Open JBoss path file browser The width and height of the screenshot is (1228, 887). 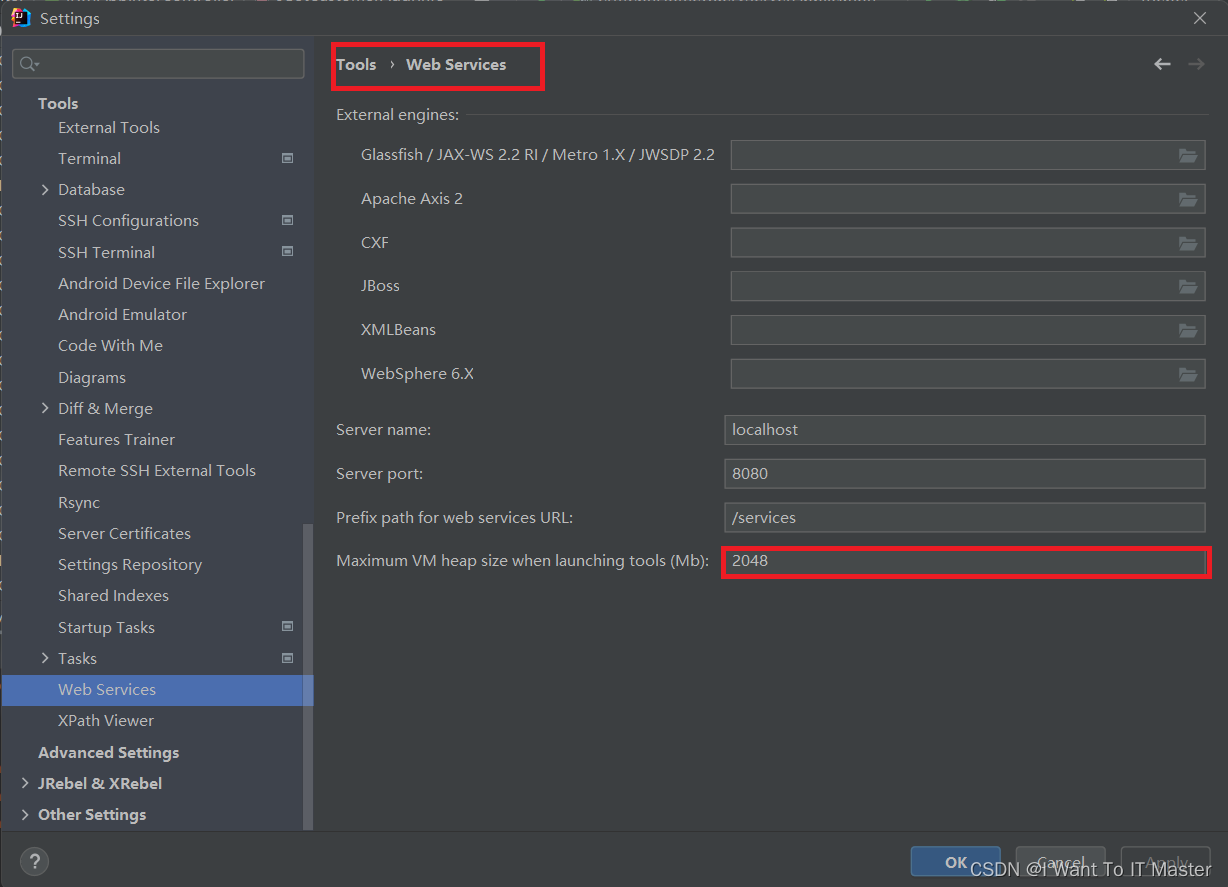pos(1188,286)
